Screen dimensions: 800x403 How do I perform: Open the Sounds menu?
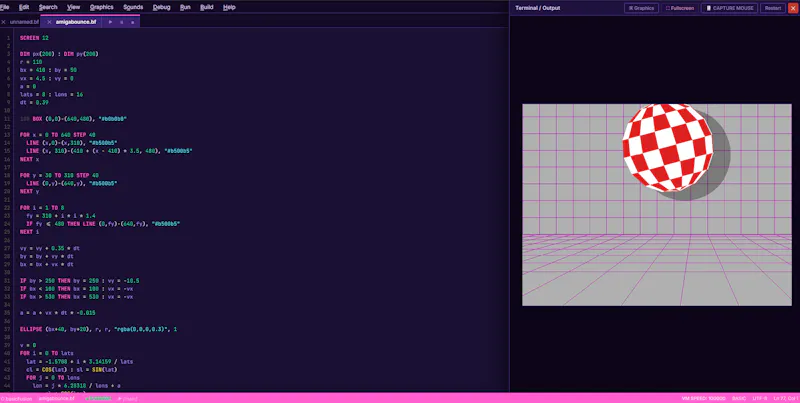pos(133,7)
